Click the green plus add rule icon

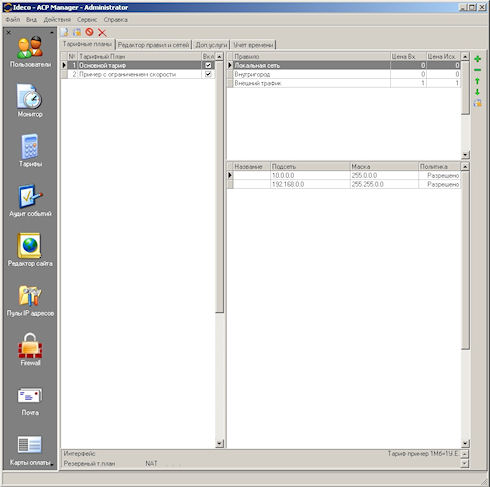pos(477,59)
